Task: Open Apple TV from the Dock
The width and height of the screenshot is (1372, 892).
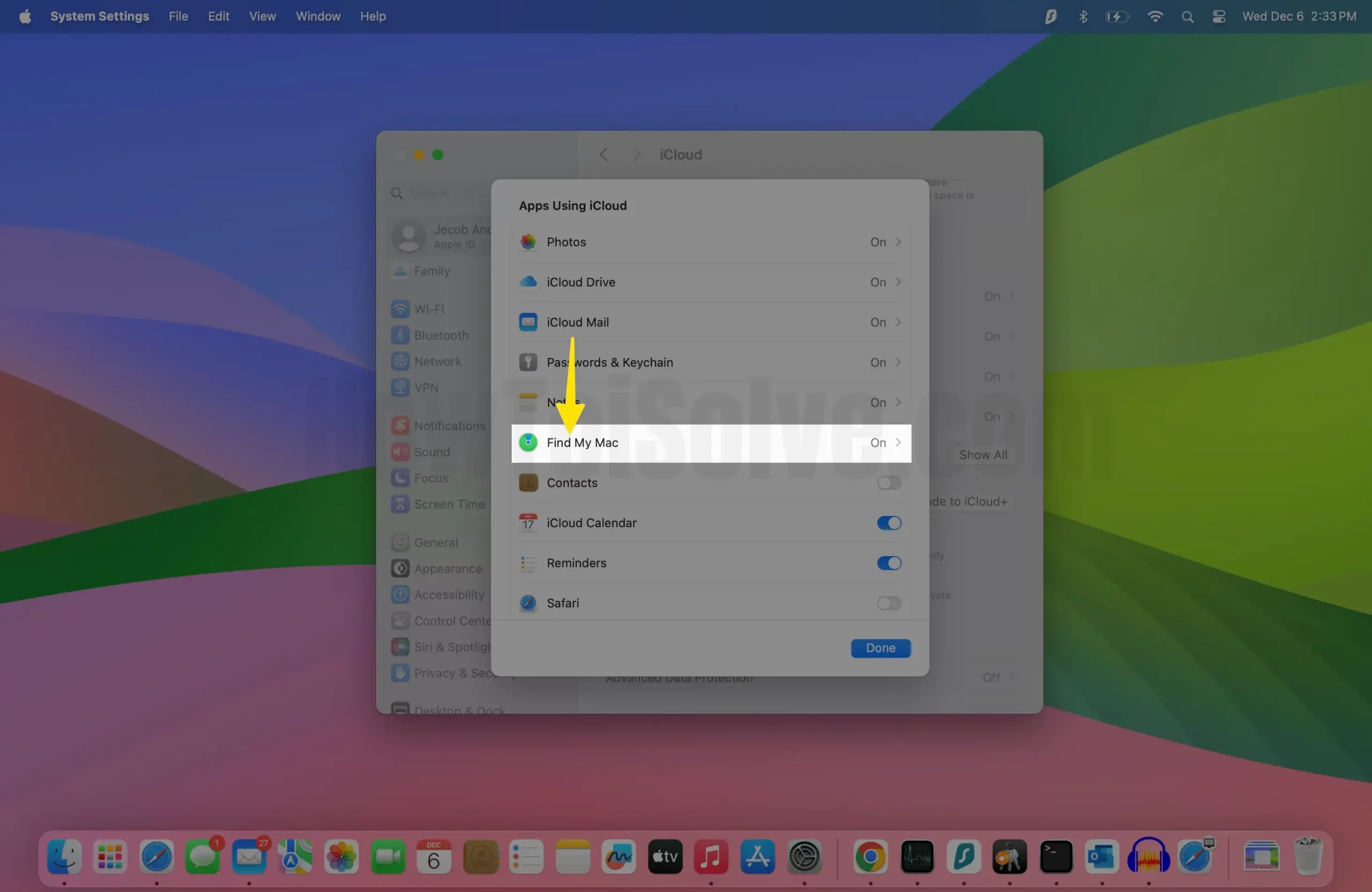Action: 665,857
